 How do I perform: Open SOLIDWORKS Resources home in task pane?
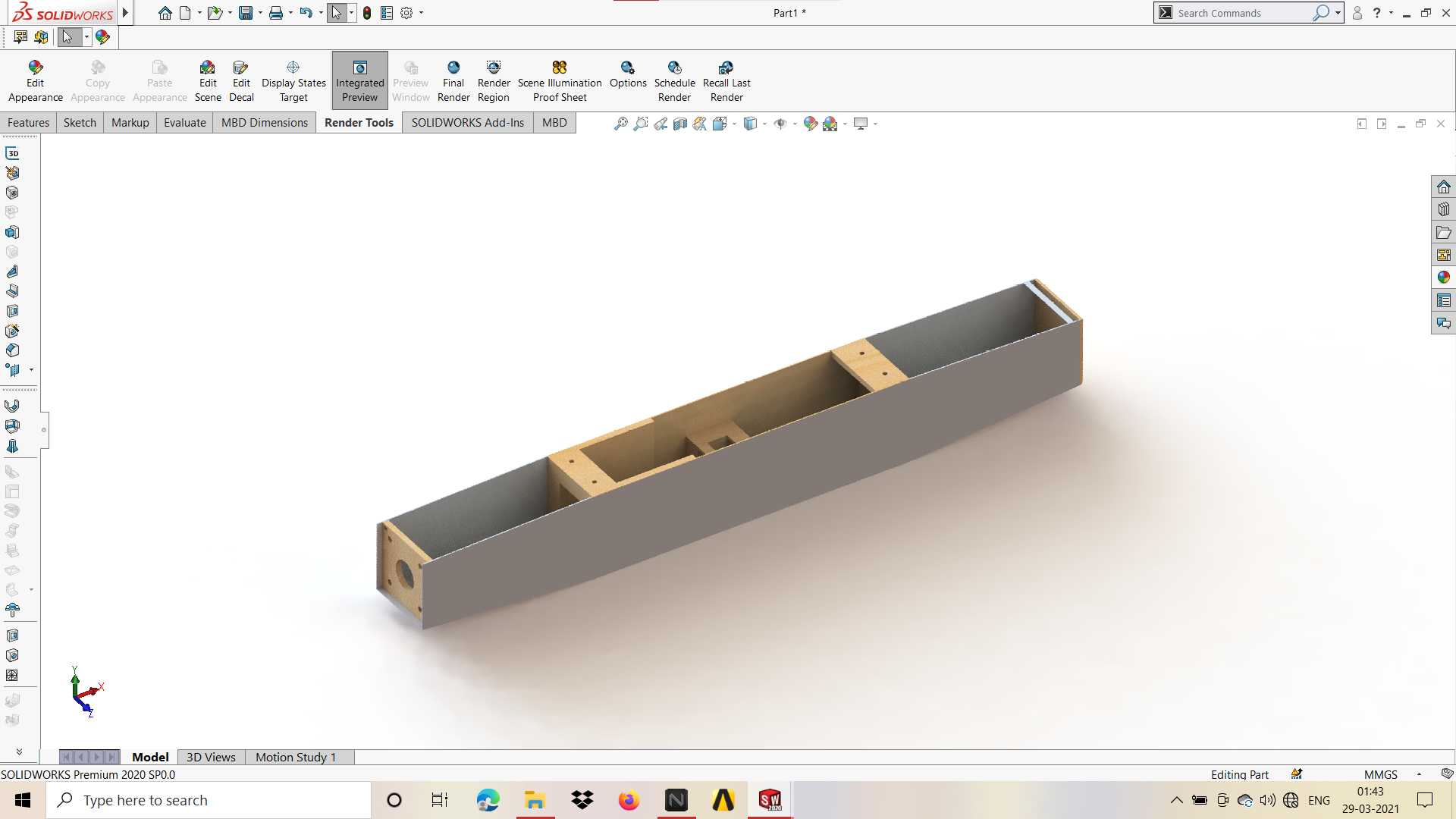point(1443,187)
